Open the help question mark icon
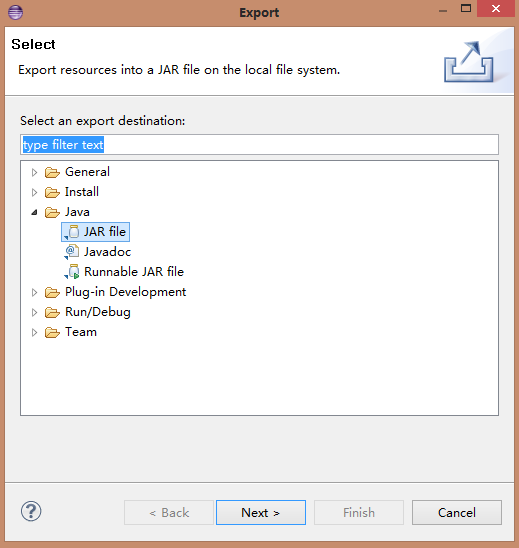Screen dimensions: 519x548 point(31,511)
